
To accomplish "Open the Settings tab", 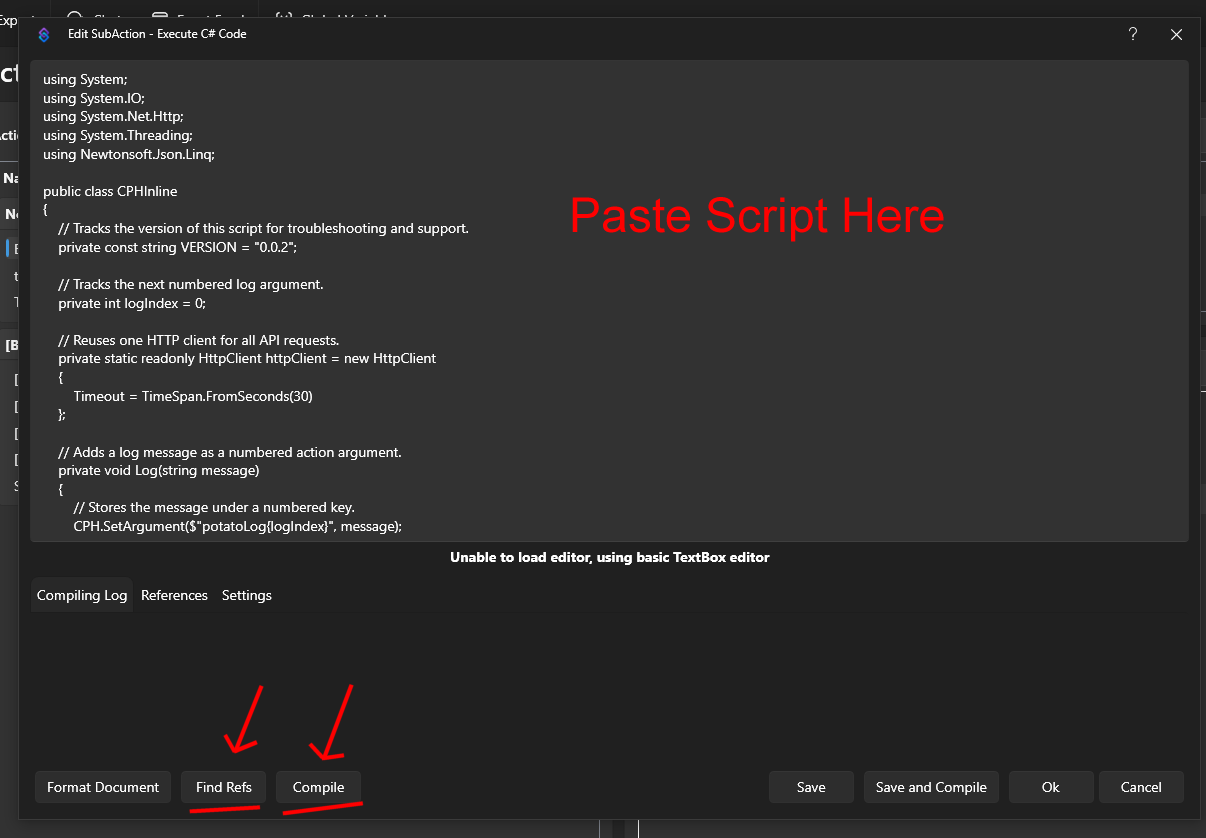I will [247, 595].
